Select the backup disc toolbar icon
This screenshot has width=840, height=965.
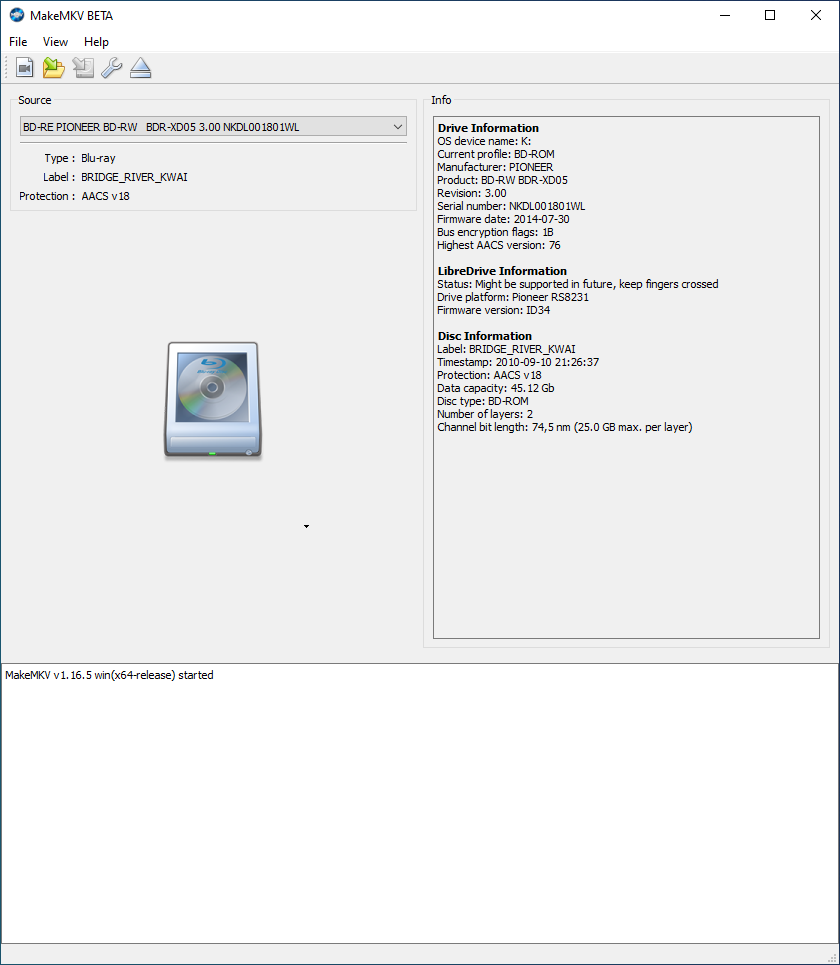pyautogui.click(x=83, y=67)
